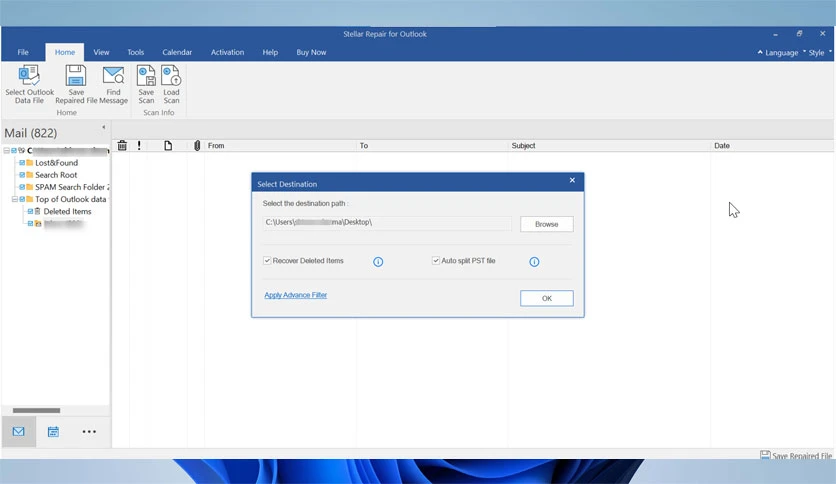This screenshot has height=484, width=836.
Task: Open the Apply Advance Filter link
Action: click(x=295, y=295)
